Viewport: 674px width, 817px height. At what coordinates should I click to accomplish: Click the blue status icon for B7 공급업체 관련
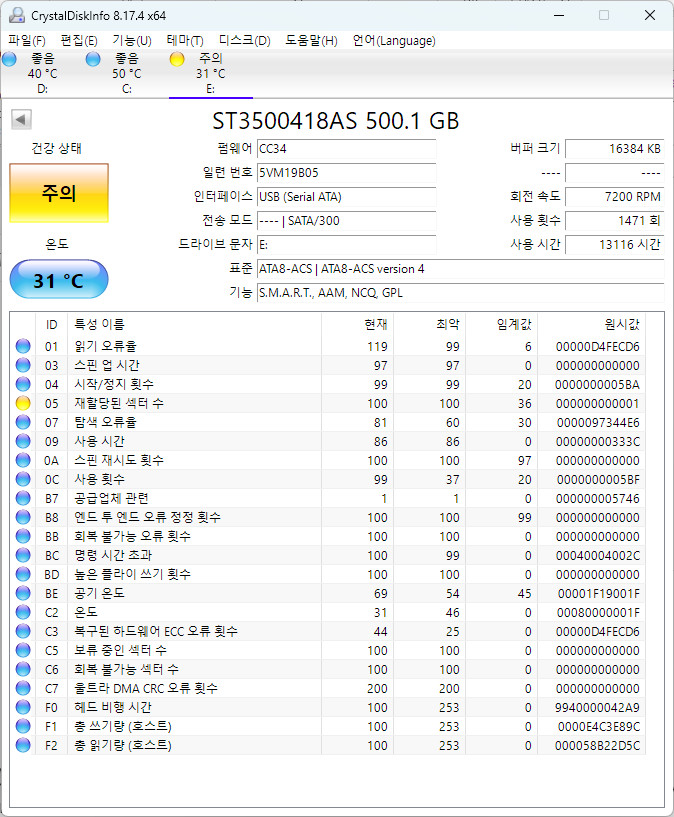pos(23,498)
